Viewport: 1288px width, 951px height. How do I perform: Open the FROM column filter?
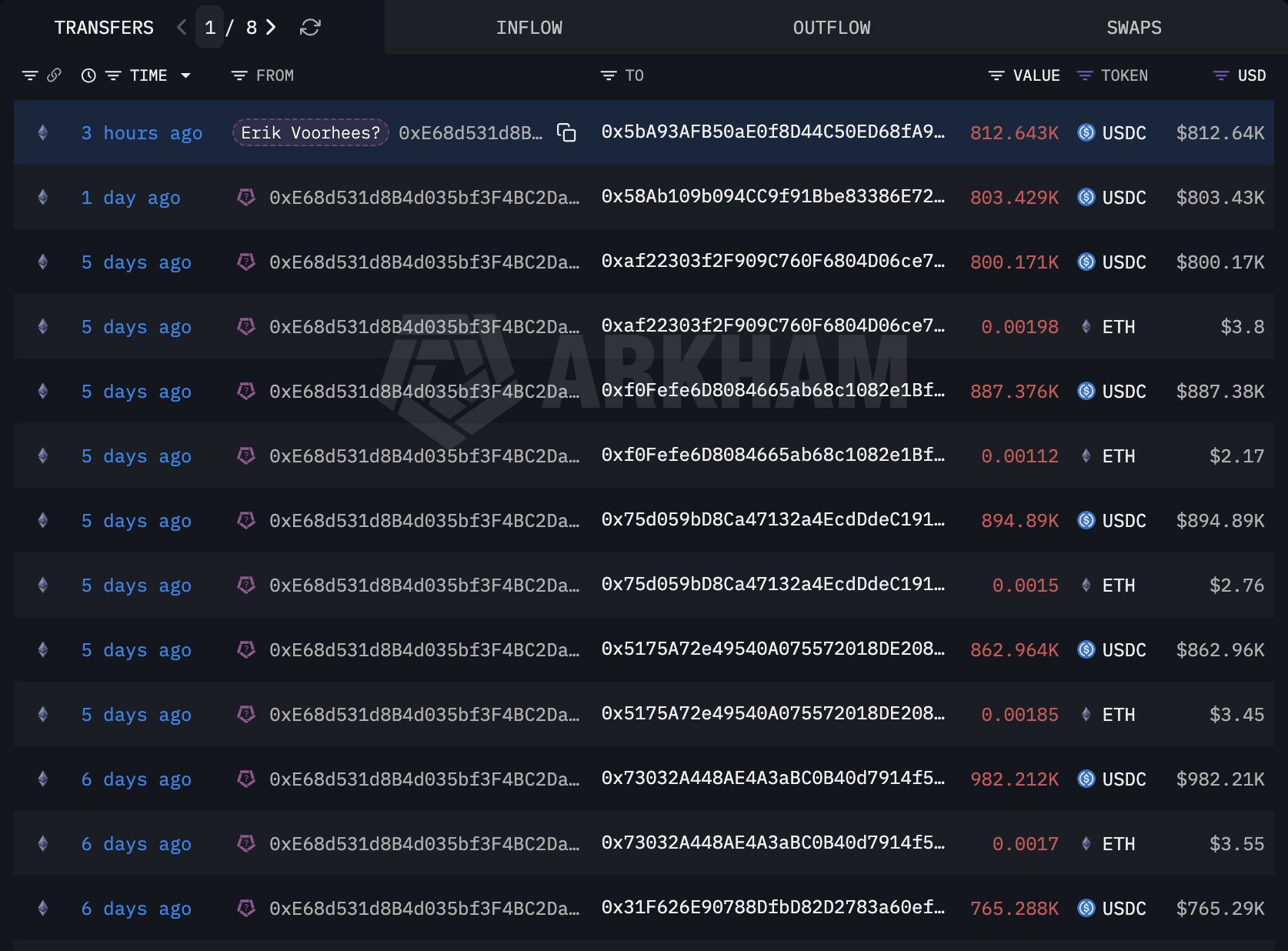[239, 75]
